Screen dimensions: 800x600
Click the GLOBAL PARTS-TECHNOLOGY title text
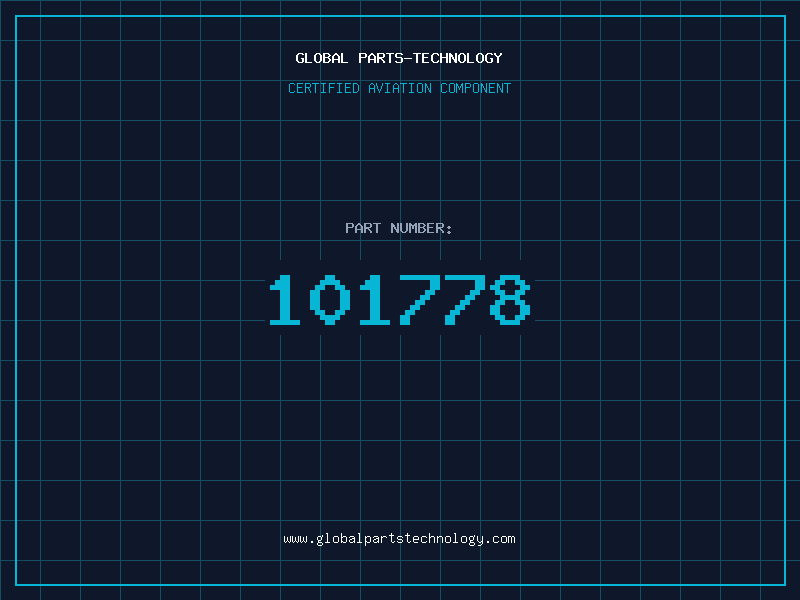click(x=399, y=58)
